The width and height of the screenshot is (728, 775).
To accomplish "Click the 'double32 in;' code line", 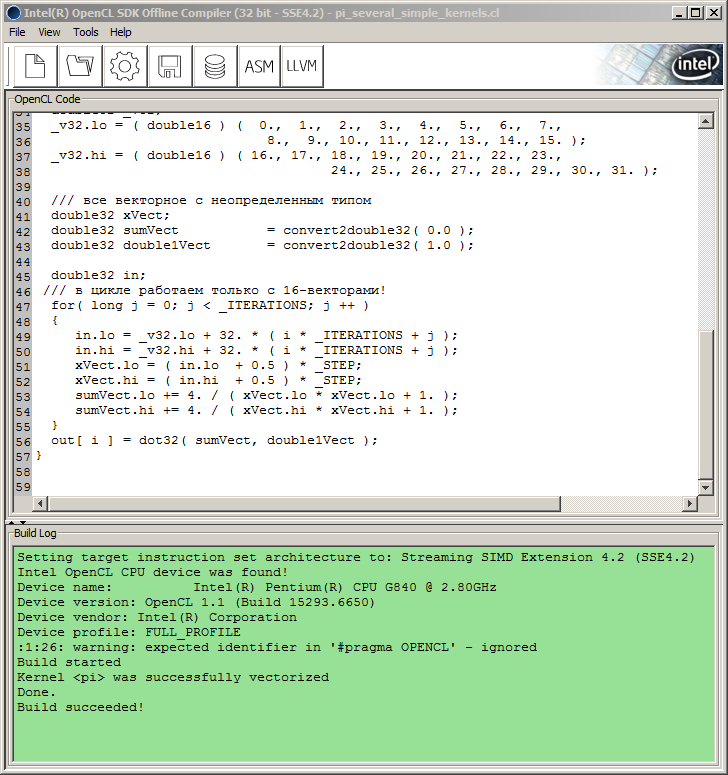I will (98, 275).
